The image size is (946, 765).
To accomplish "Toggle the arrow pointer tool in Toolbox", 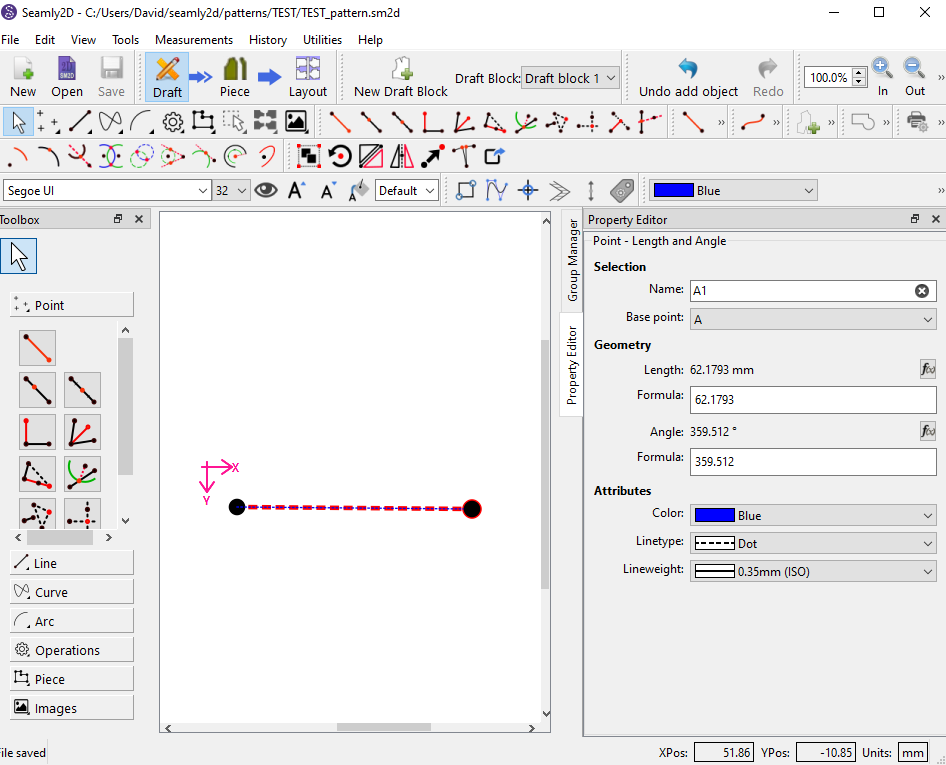I will click(19, 256).
